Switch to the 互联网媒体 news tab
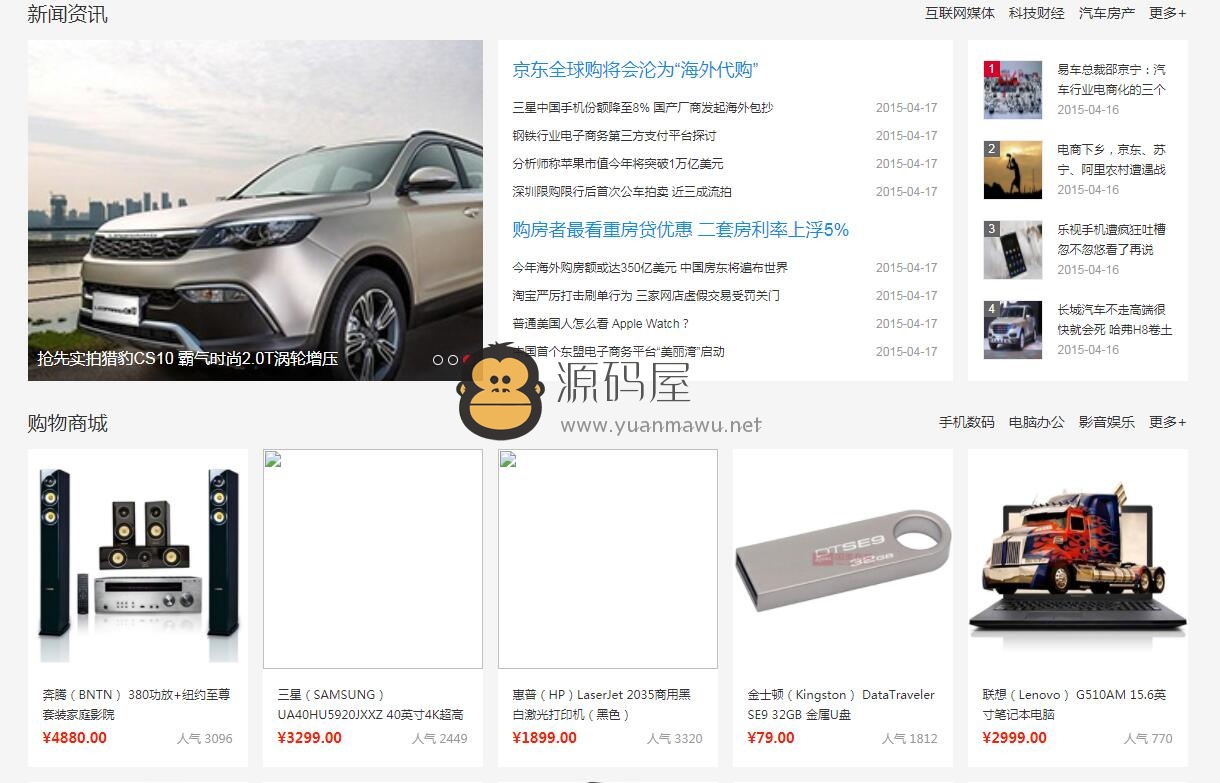This screenshot has height=783, width=1220. point(960,13)
